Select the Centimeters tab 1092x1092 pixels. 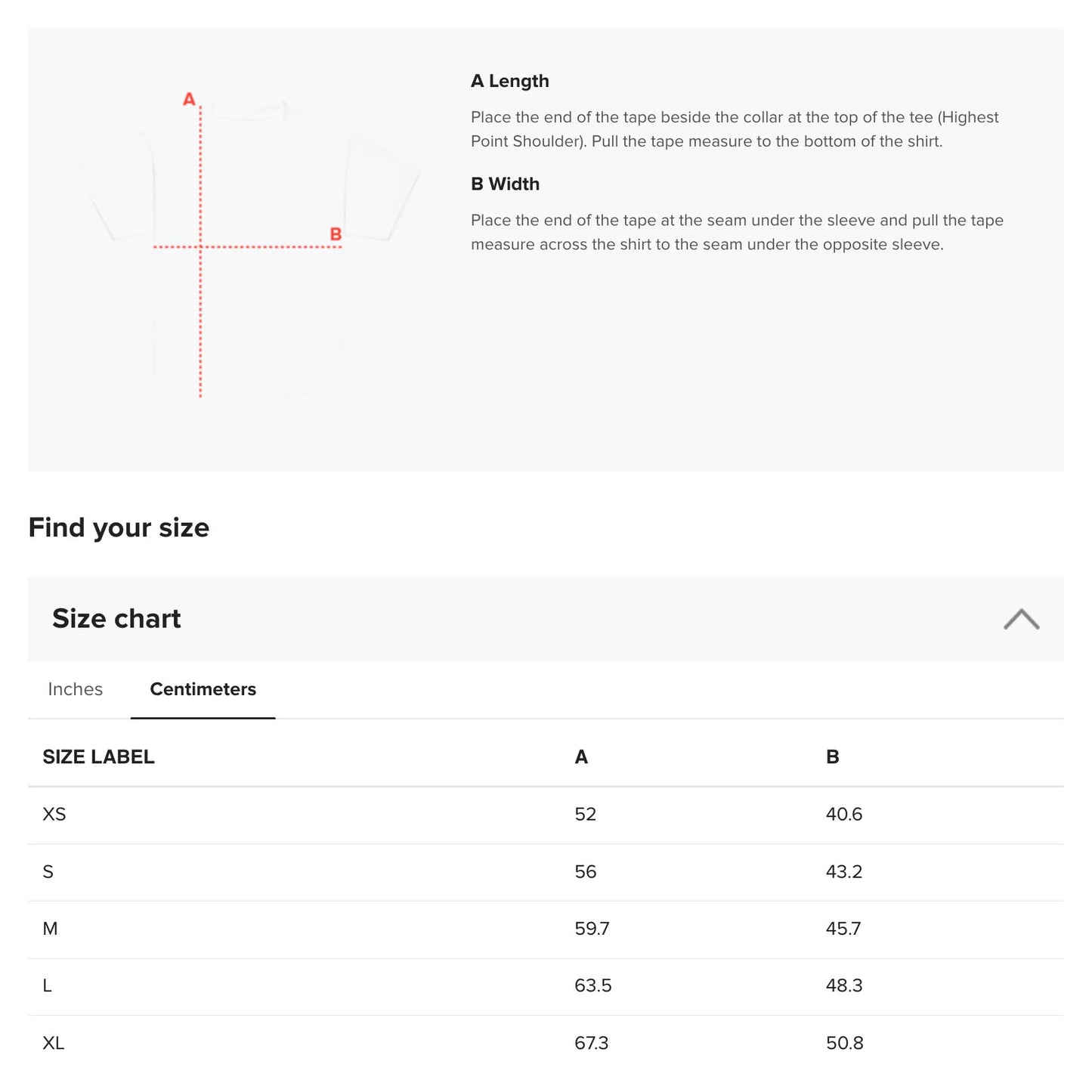point(203,689)
